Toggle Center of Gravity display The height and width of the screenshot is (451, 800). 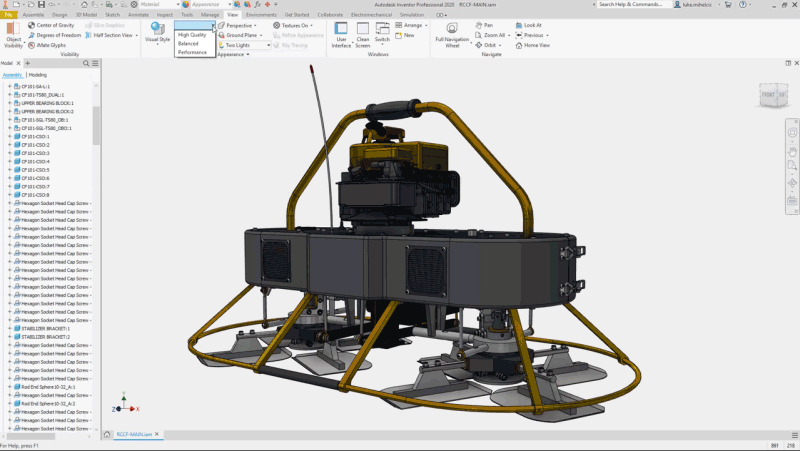(51, 25)
